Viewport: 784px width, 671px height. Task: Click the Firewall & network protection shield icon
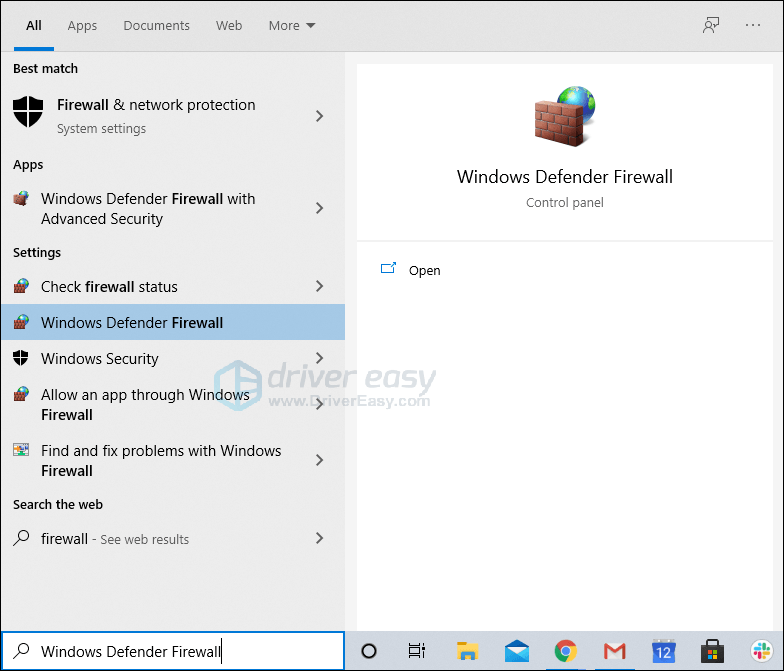[x=28, y=112]
